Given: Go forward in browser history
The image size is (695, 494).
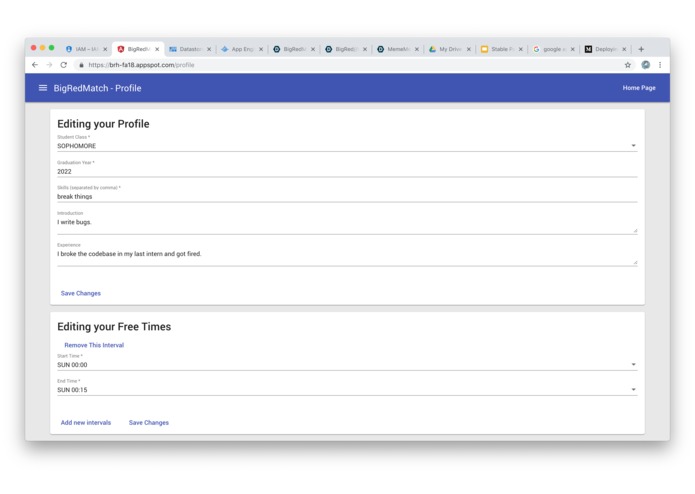Looking at the screenshot, I should tap(49, 65).
